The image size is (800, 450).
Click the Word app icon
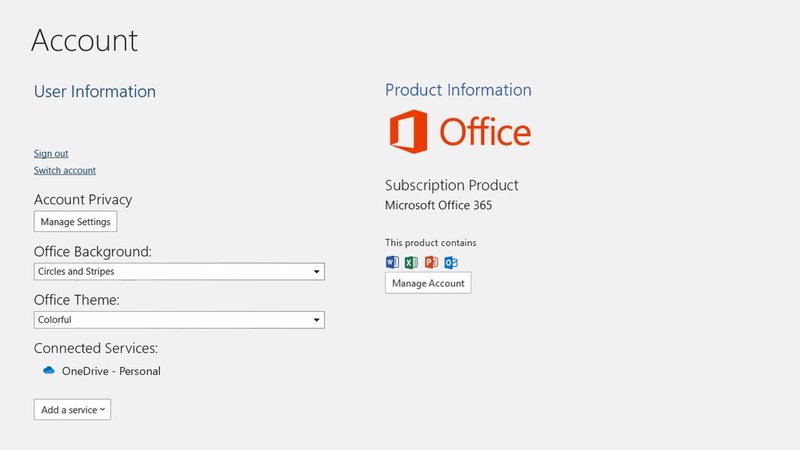tap(392, 262)
